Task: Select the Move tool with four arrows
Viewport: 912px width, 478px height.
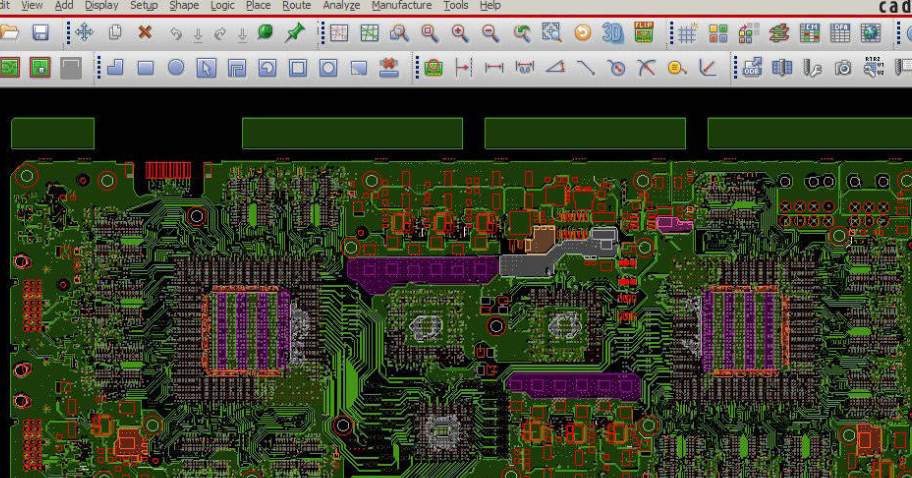Action: click(x=84, y=33)
